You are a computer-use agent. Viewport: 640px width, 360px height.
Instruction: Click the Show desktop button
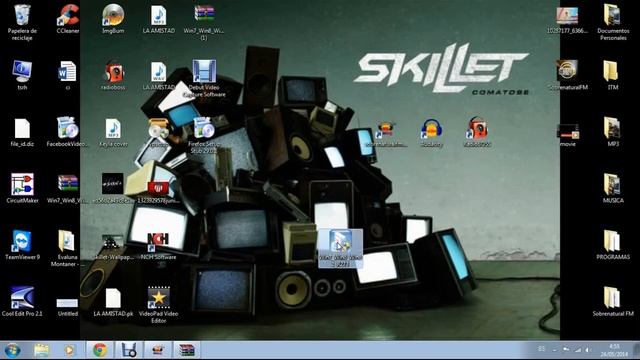pos(636,350)
